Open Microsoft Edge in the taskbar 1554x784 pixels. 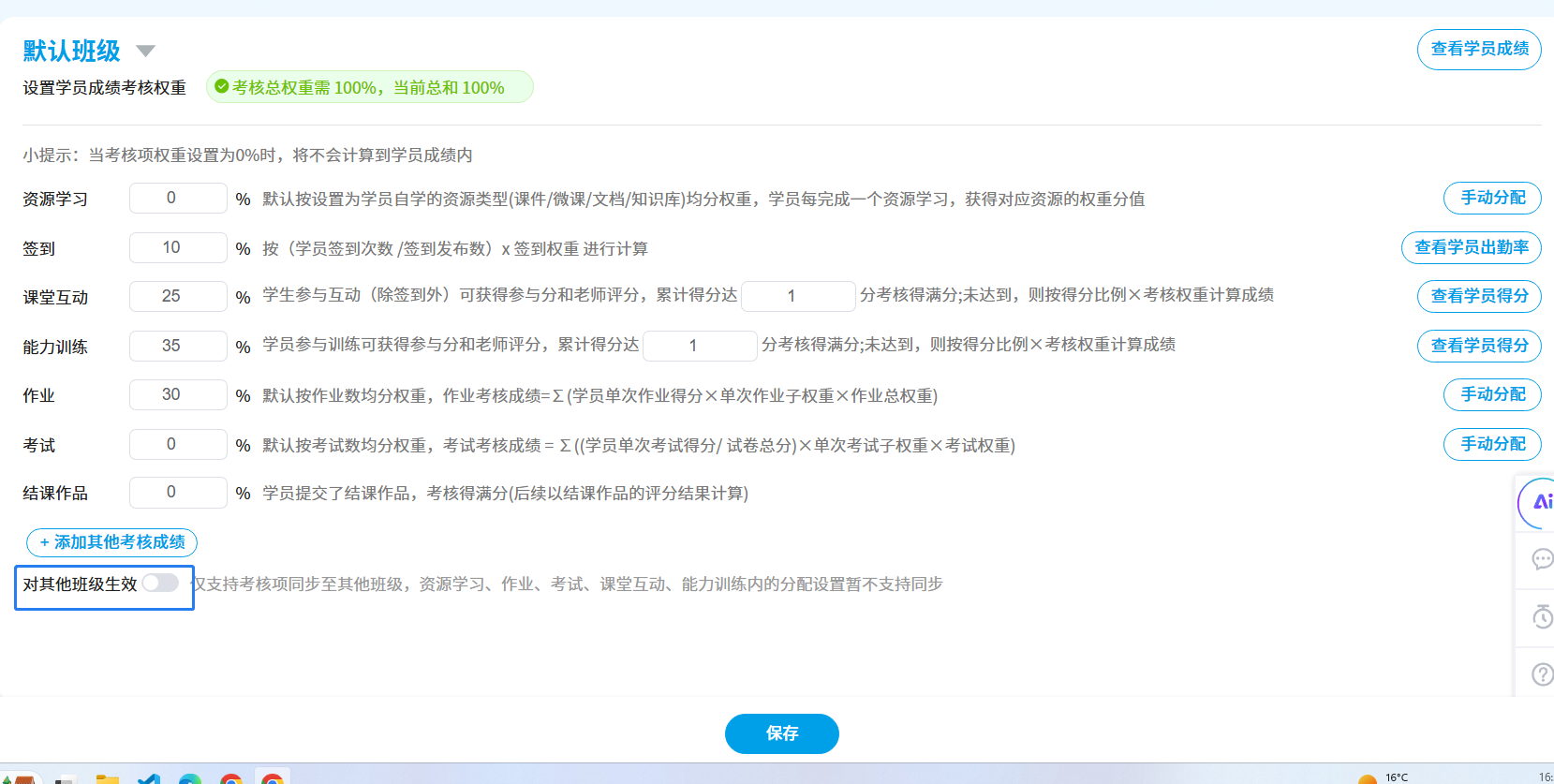click(x=190, y=778)
